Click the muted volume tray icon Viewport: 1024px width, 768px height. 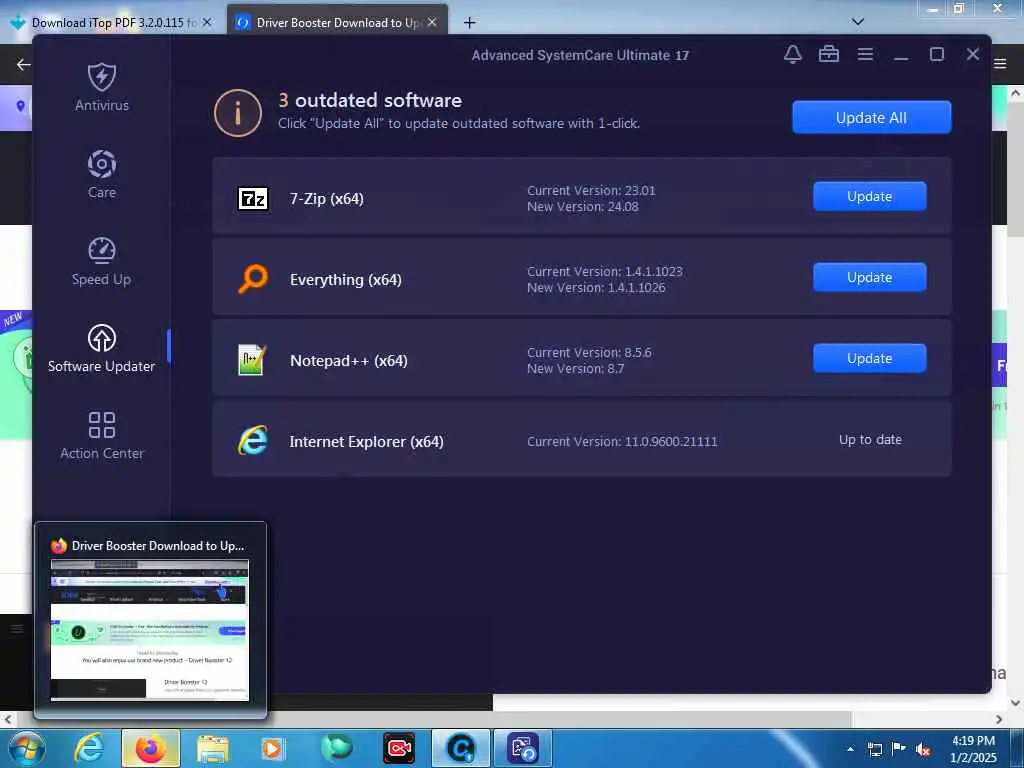click(923, 749)
